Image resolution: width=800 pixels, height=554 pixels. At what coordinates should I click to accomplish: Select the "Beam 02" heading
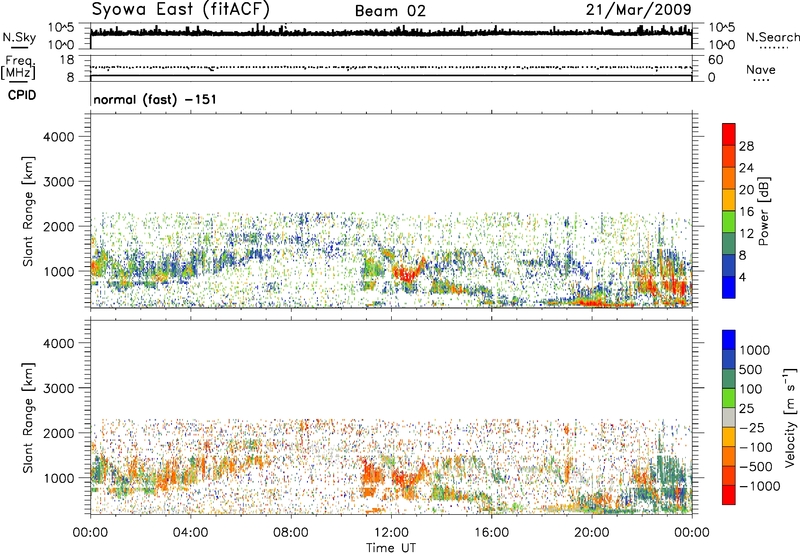tap(390, 11)
